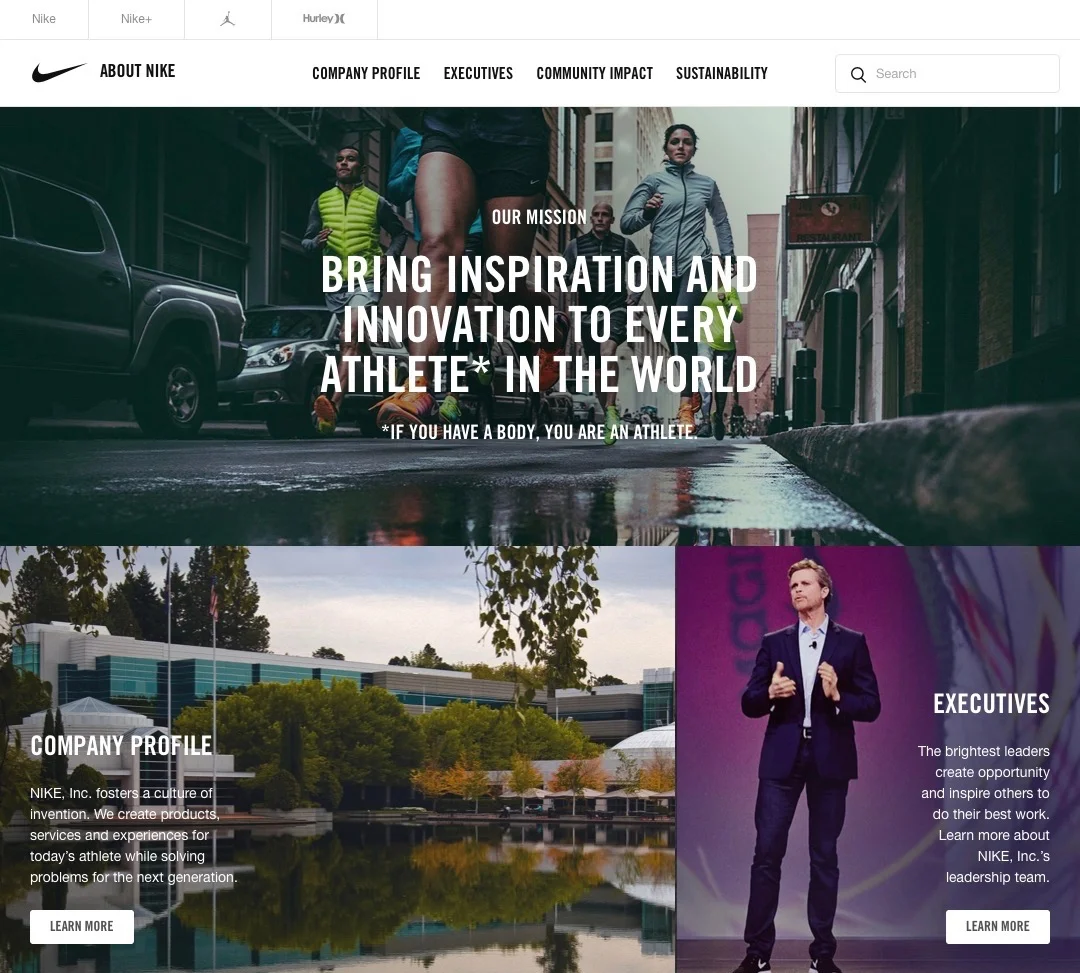This screenshot has width=1080, height=973.
Task: Go to Community Impact menu item
Action: coord(594,73)
